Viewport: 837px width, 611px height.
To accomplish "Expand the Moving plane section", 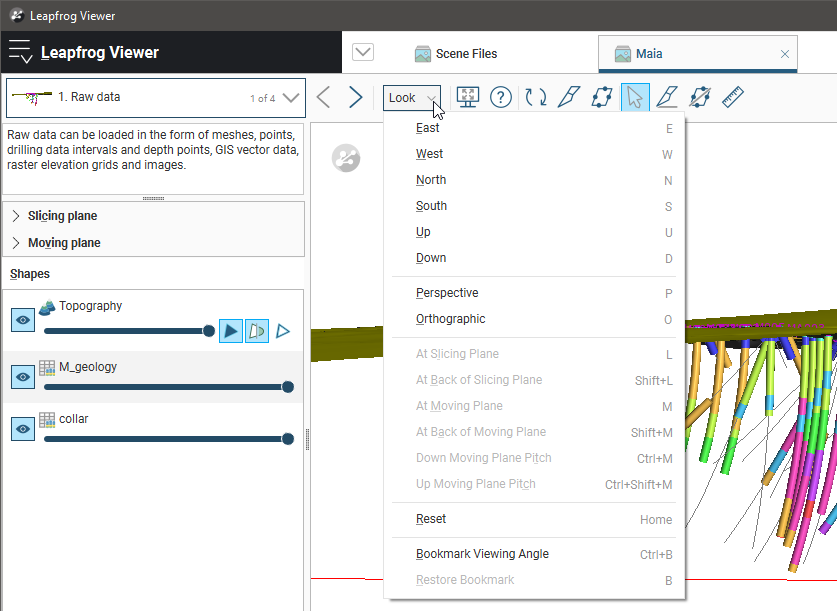I will pos(16,243).
